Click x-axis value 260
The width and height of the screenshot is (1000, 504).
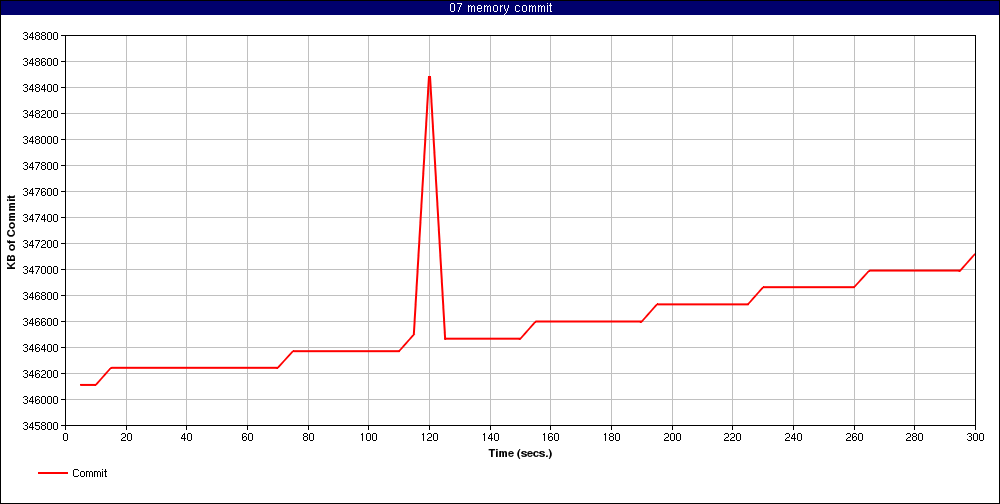pos(854,437)
